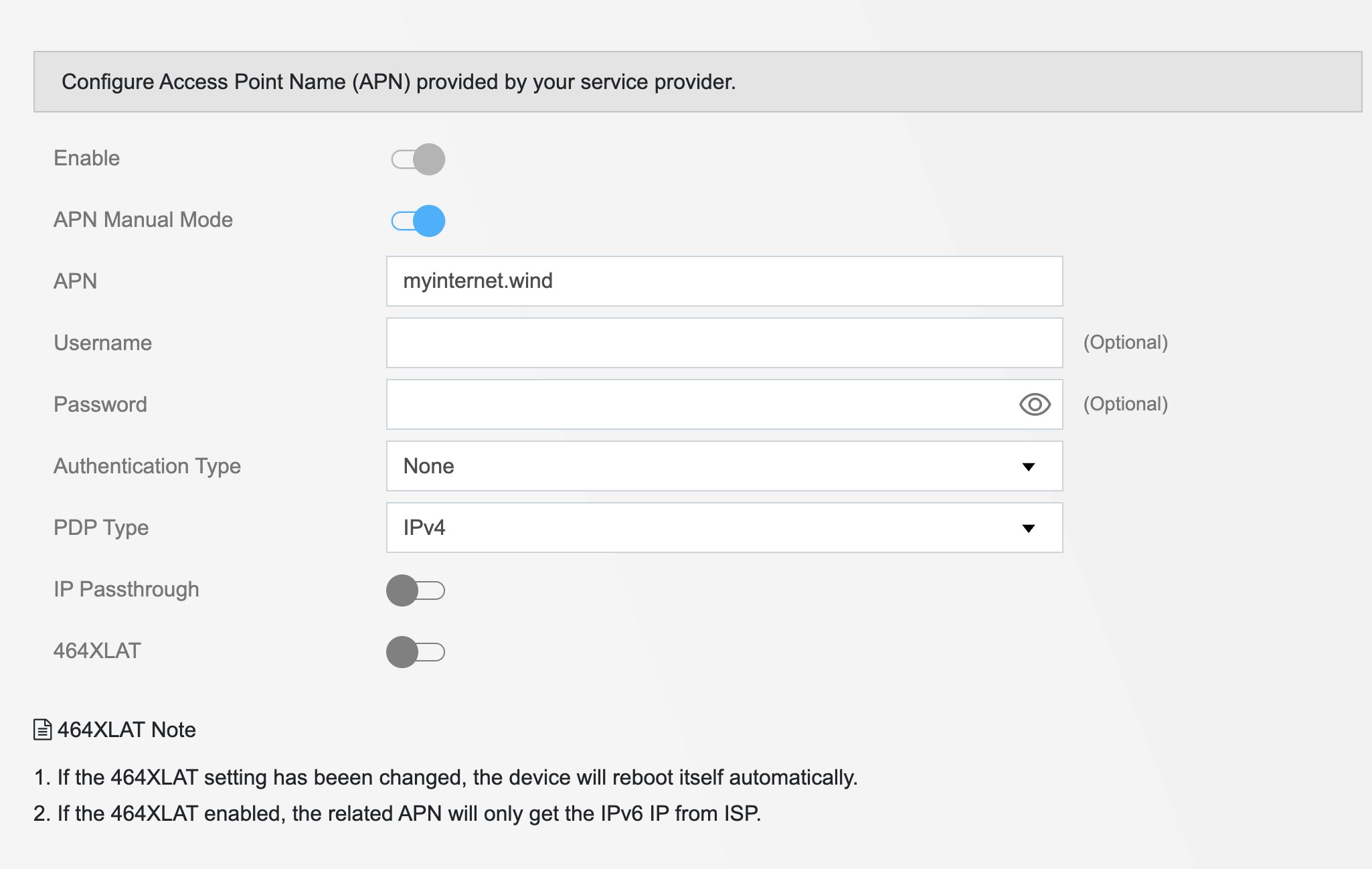
Task: Click the Authentication Type label
Action: pyautogui.click(x=147, y=466)
